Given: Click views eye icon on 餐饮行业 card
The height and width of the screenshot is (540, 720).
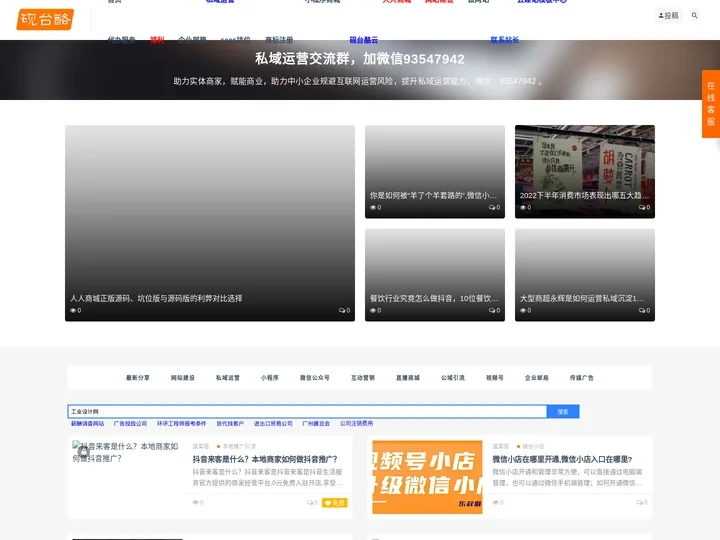Looking at the screenshot, I should click(x=373, y=310).
